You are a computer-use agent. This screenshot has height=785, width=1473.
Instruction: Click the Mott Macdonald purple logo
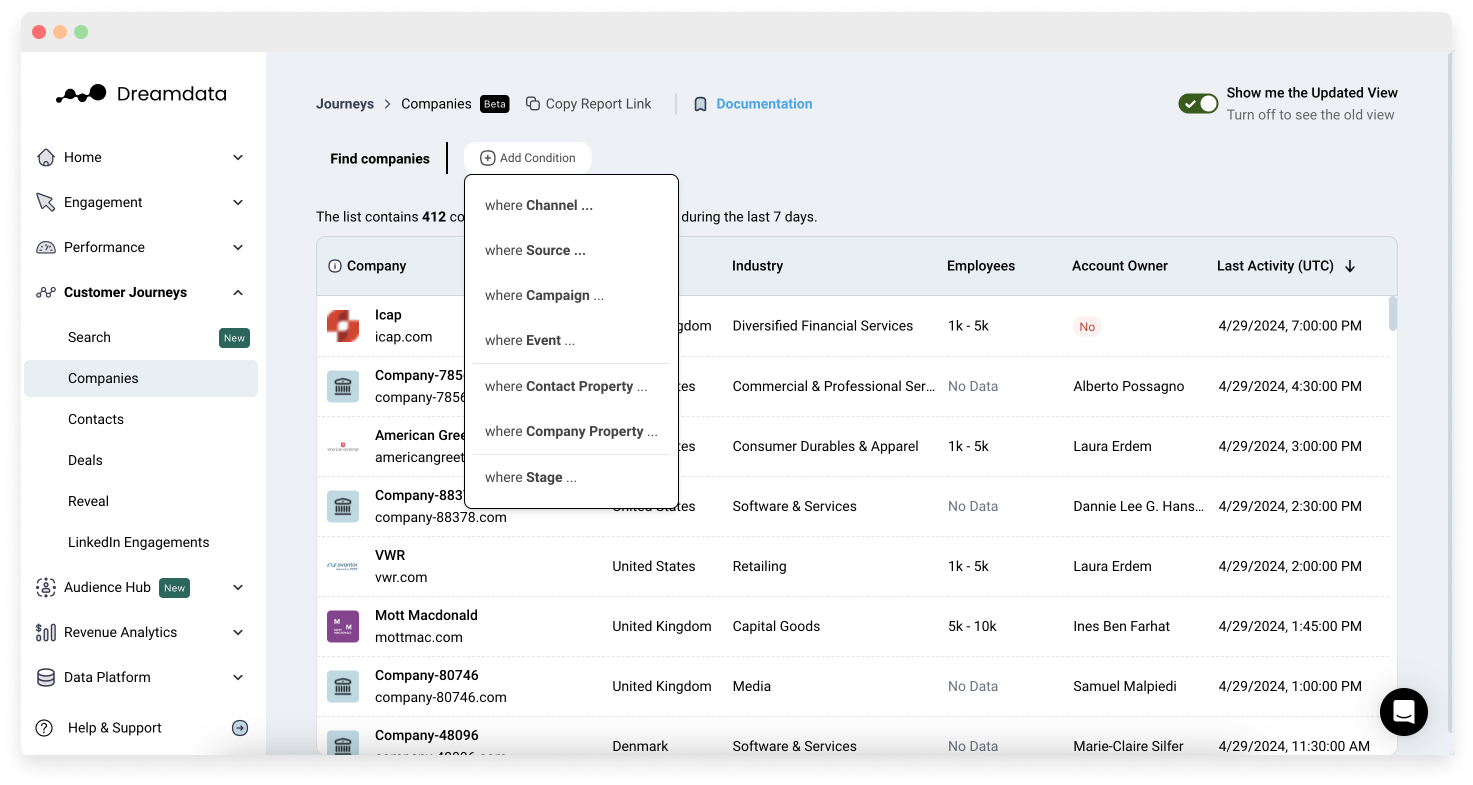[343, 626]
